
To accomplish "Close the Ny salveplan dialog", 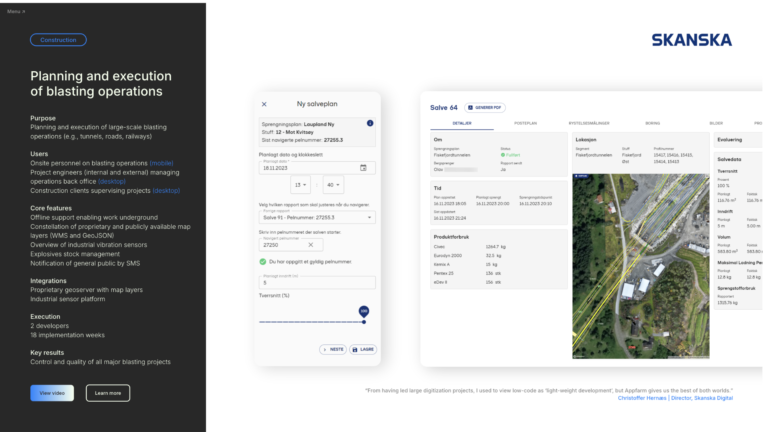I will [264, 104].
